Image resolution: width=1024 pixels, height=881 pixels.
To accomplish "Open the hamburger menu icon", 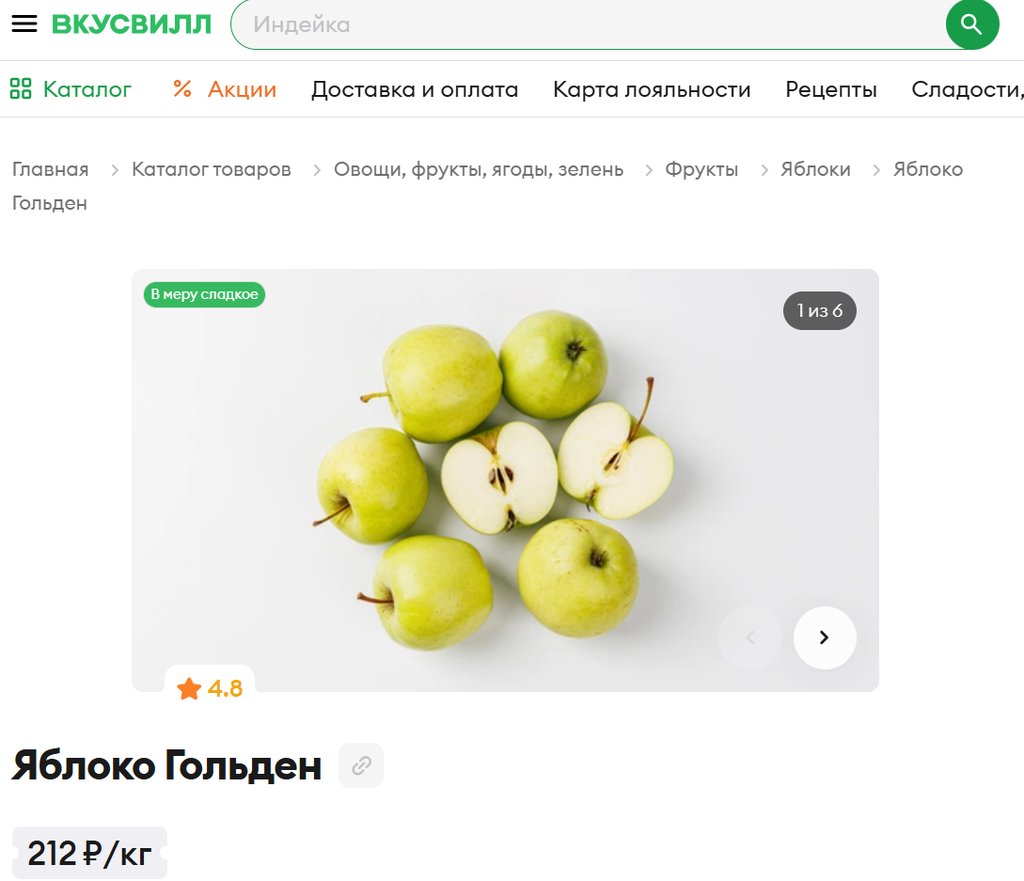I will click(24, 24).
